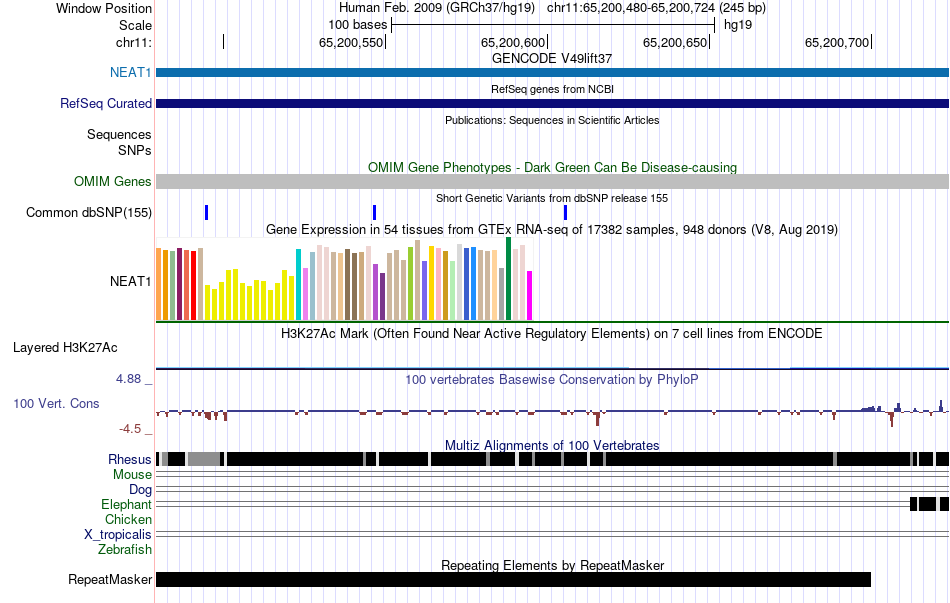This screenshot has width=950, height=603.
Task: Open the 100 Vert. Cons track label
Action: click(56, 404)
